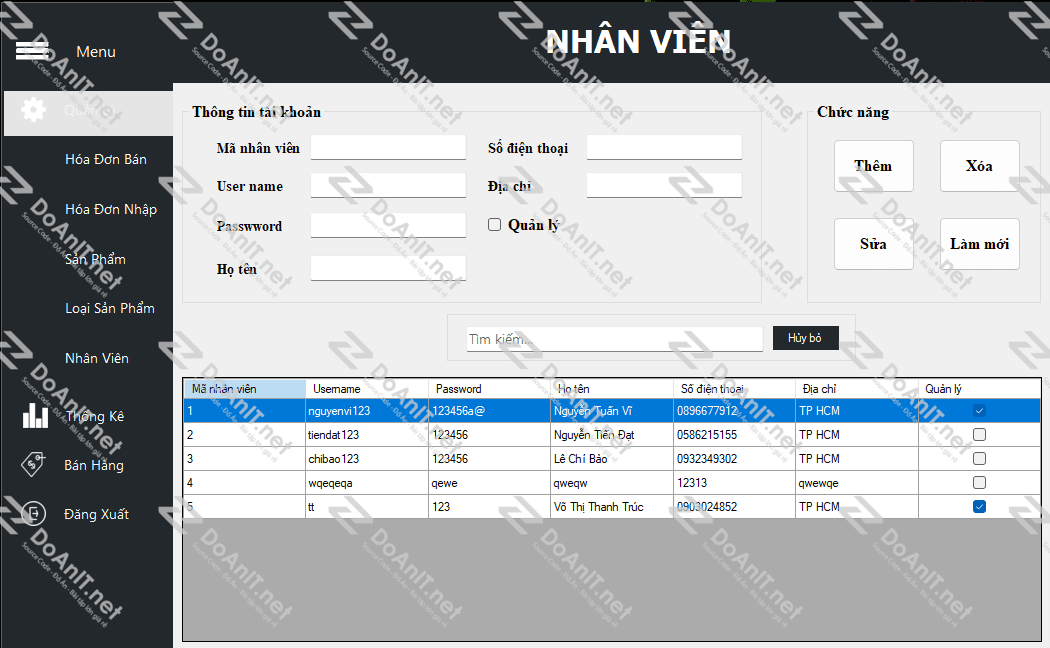This screenshot has height=648, width=1050.
Task: Click the Bán Hàng price tag icon
Action: tap(34, 464)
